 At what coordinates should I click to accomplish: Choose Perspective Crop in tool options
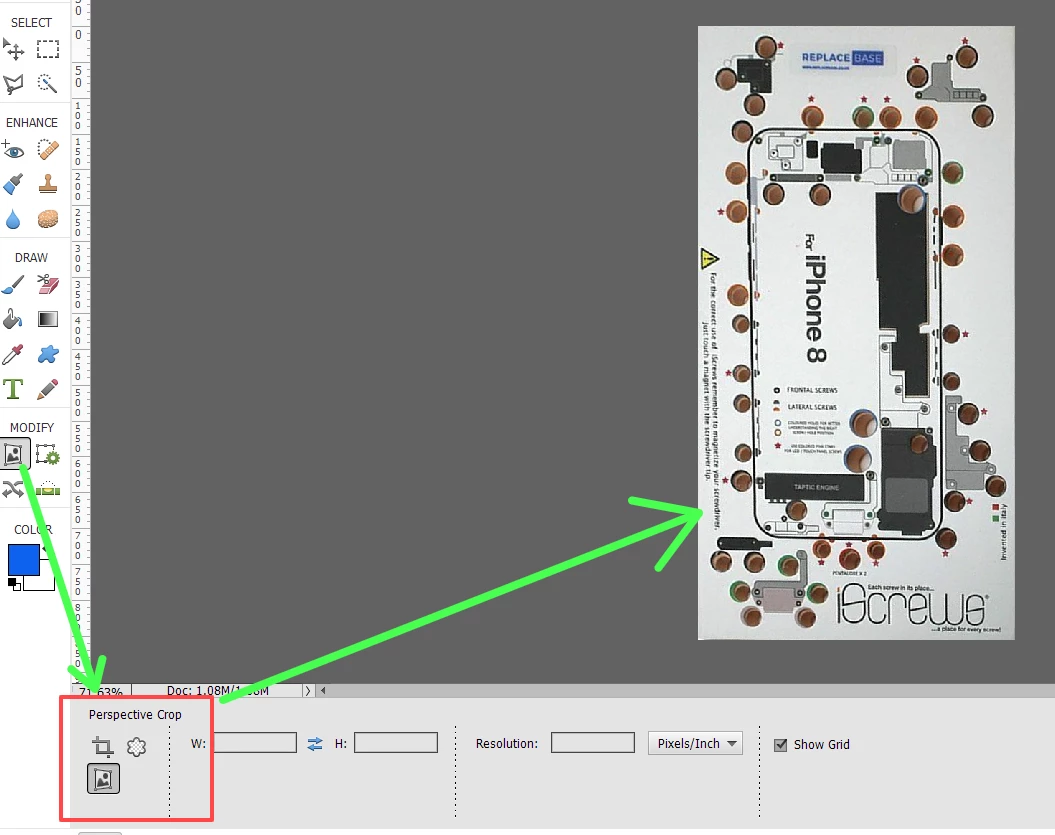[x=104, y=778]
